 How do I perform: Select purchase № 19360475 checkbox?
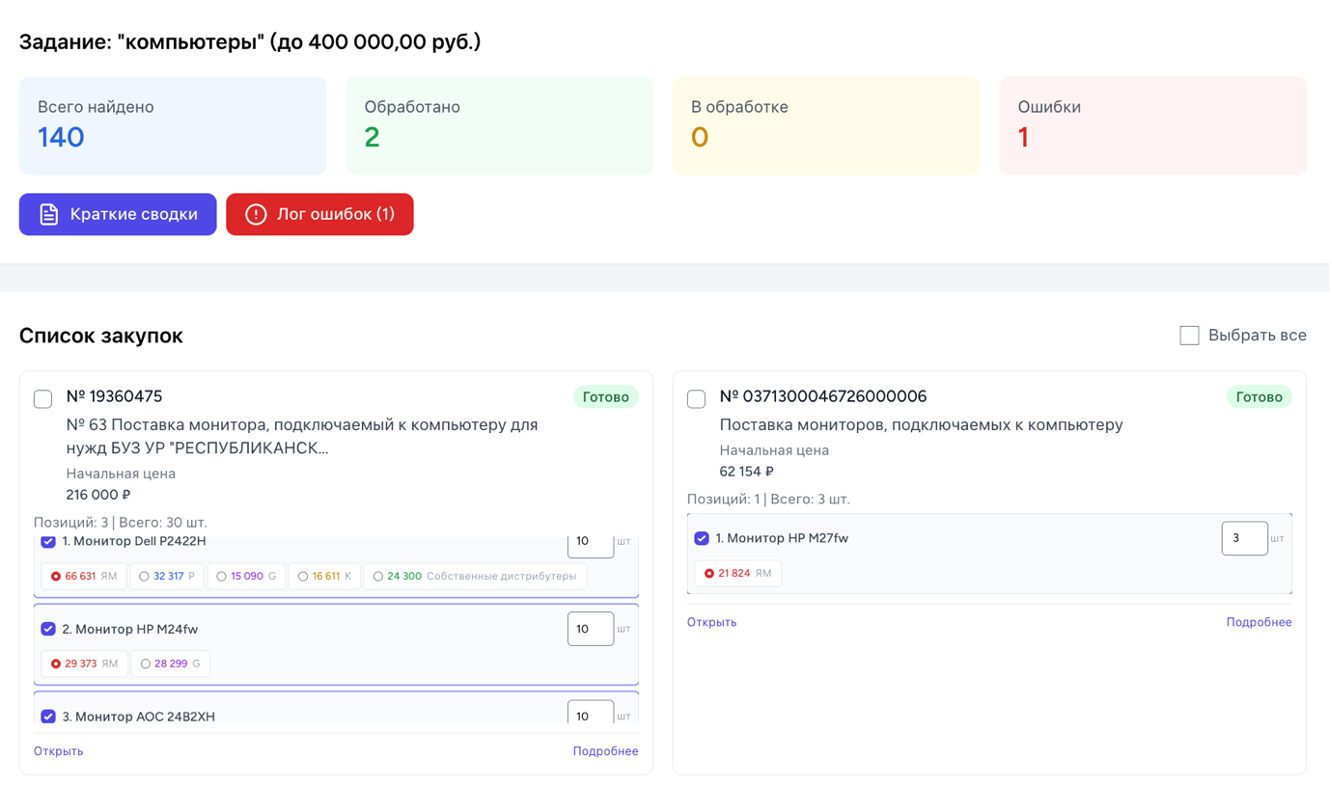[x=43, y=399]
